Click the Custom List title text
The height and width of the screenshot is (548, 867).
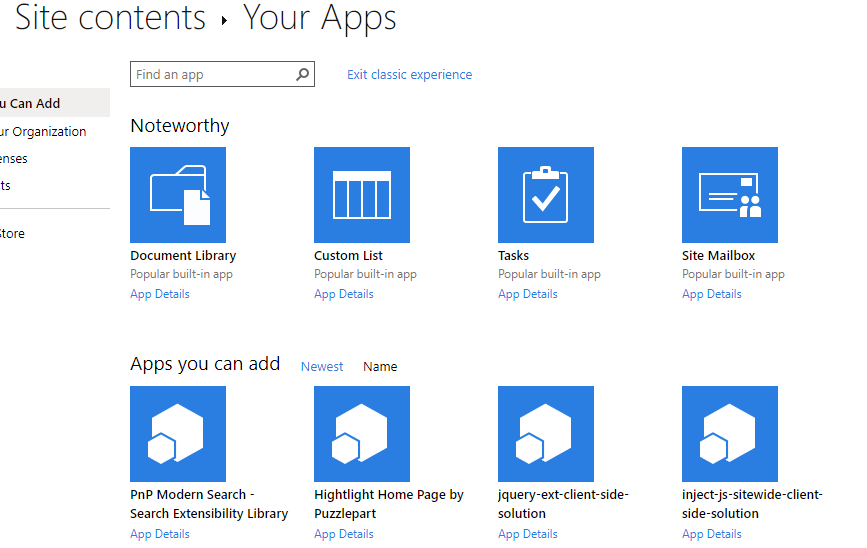pos(348,255)
